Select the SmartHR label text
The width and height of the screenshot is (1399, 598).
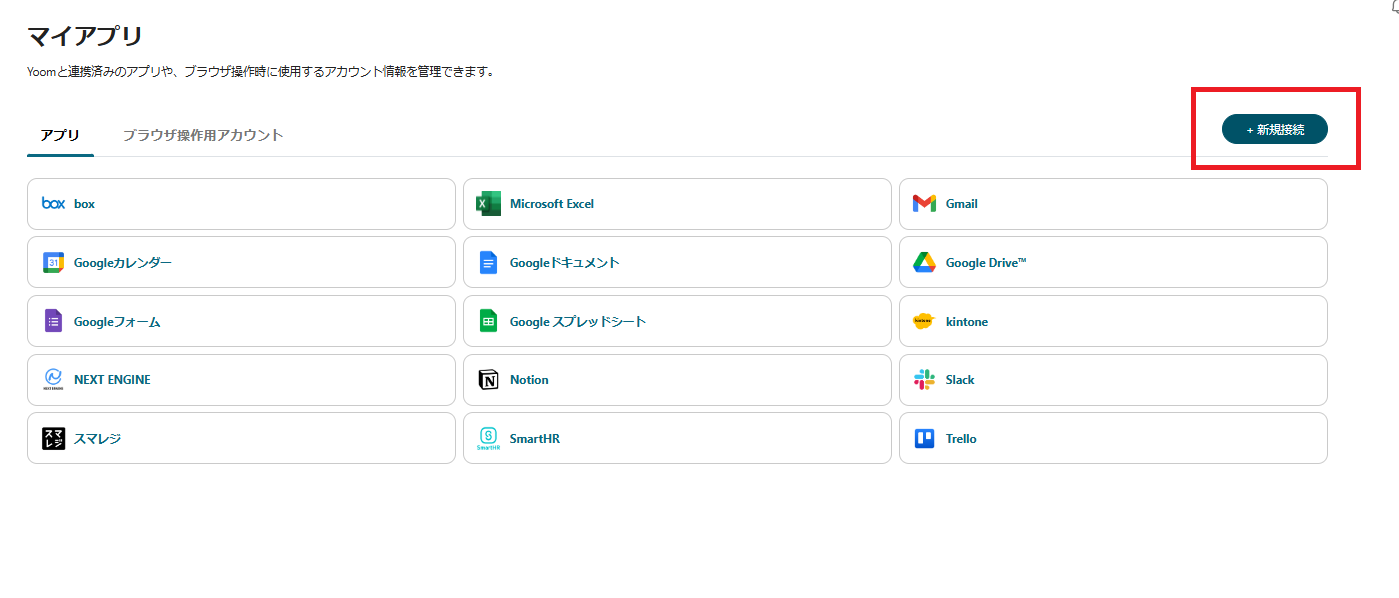click(535, 439)
